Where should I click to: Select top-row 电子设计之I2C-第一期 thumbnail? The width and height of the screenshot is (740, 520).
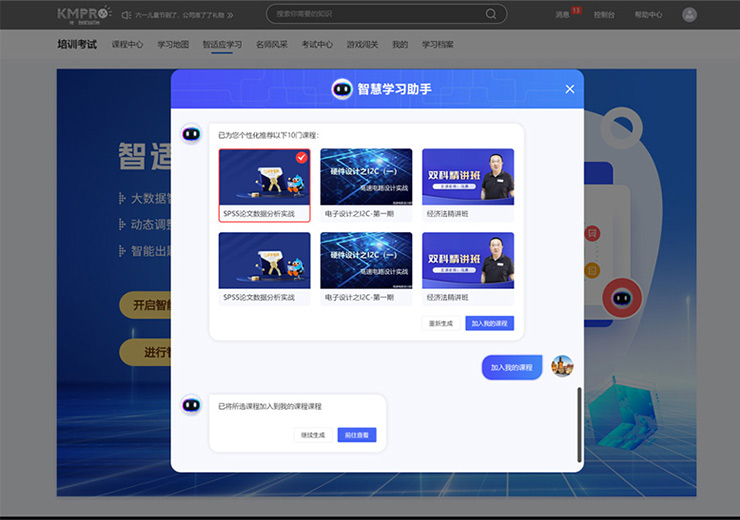click(x=366, y=176)
